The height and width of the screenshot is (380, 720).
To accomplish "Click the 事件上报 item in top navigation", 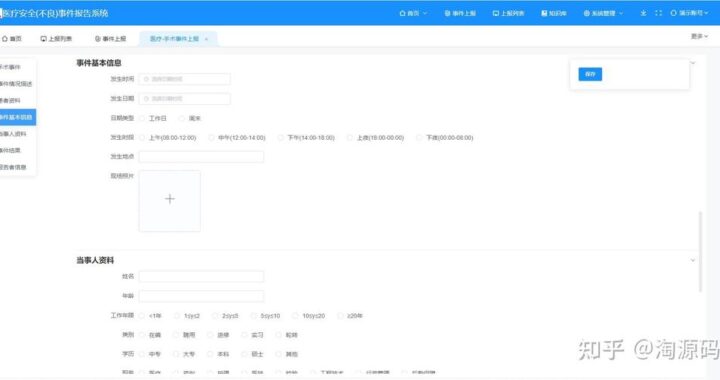I will click(x=460, y=13).
